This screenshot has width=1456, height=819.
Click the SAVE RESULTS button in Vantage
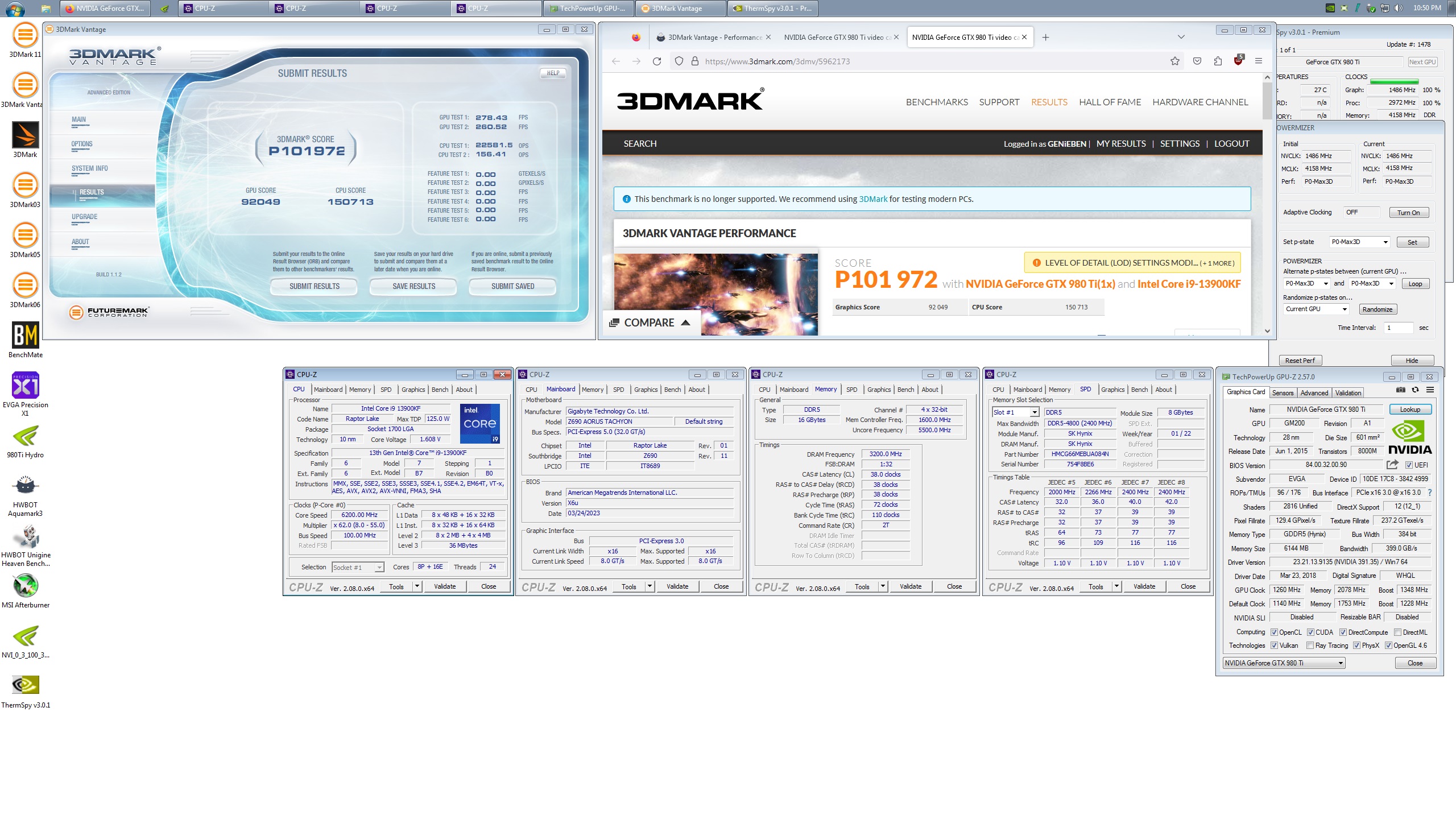(413, 286)
